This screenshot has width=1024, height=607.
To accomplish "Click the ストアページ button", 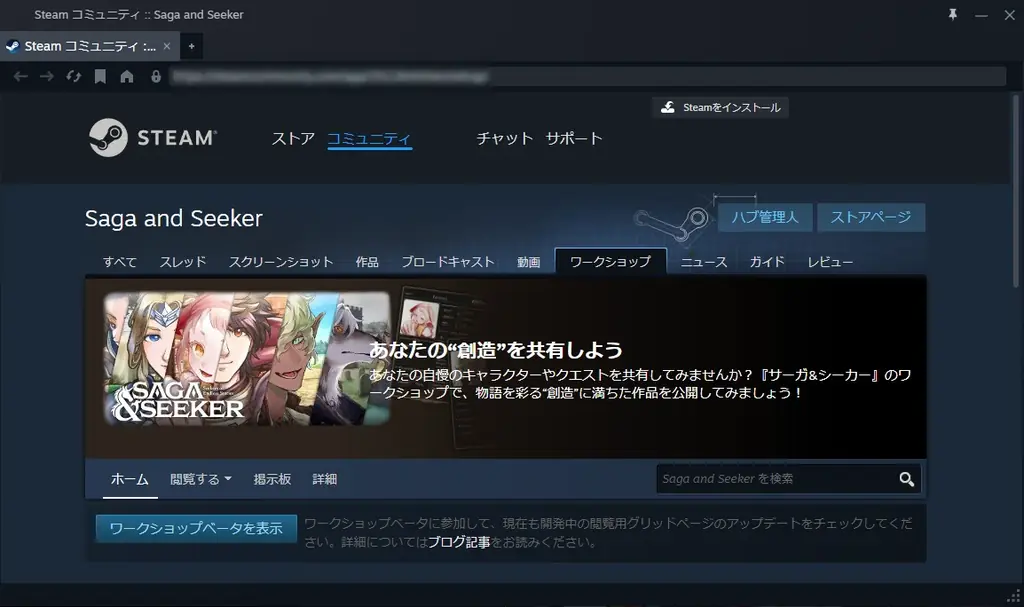I will coord(871,217).
